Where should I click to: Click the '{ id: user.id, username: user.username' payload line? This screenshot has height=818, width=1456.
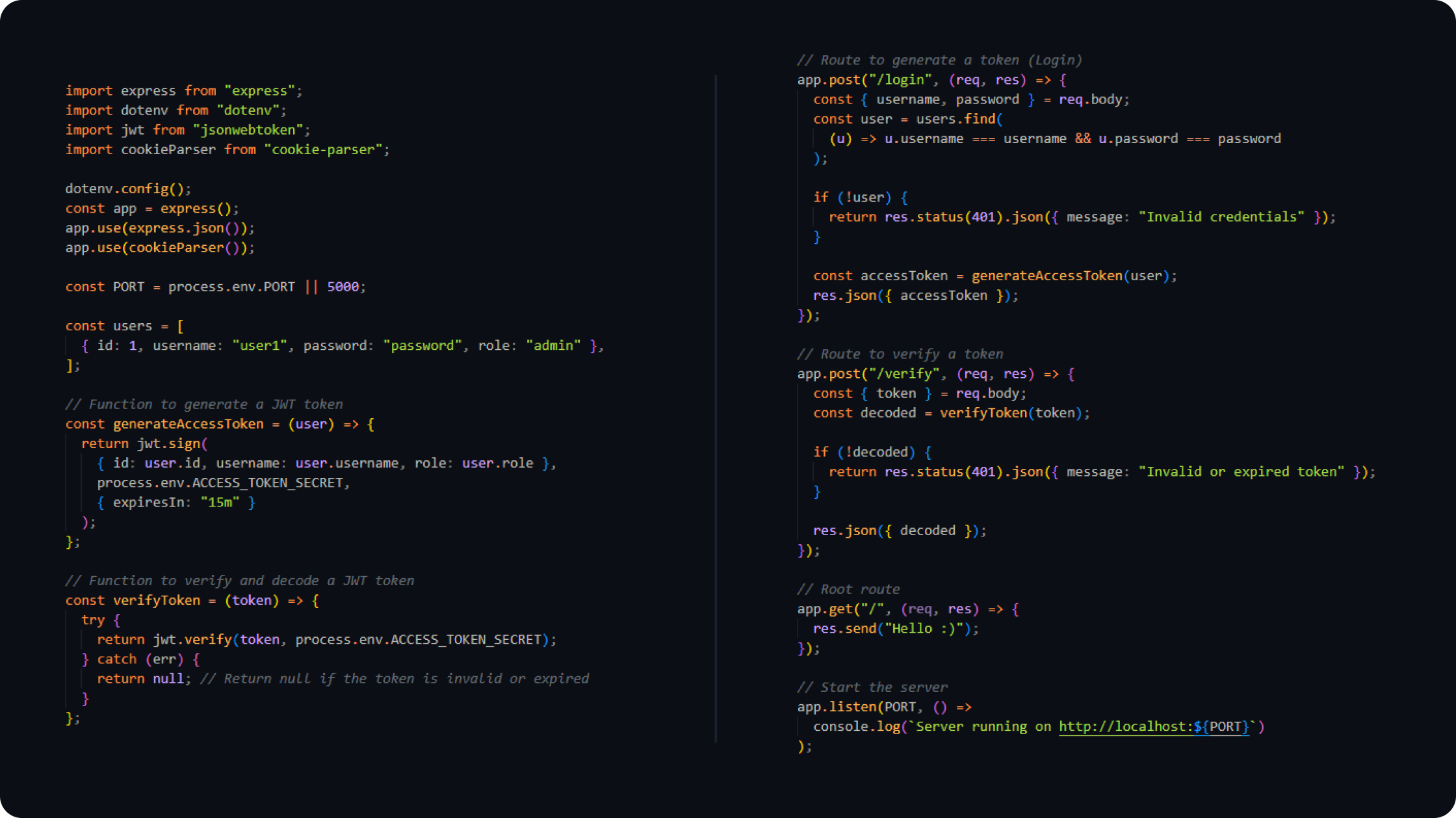tap(327, 463)
